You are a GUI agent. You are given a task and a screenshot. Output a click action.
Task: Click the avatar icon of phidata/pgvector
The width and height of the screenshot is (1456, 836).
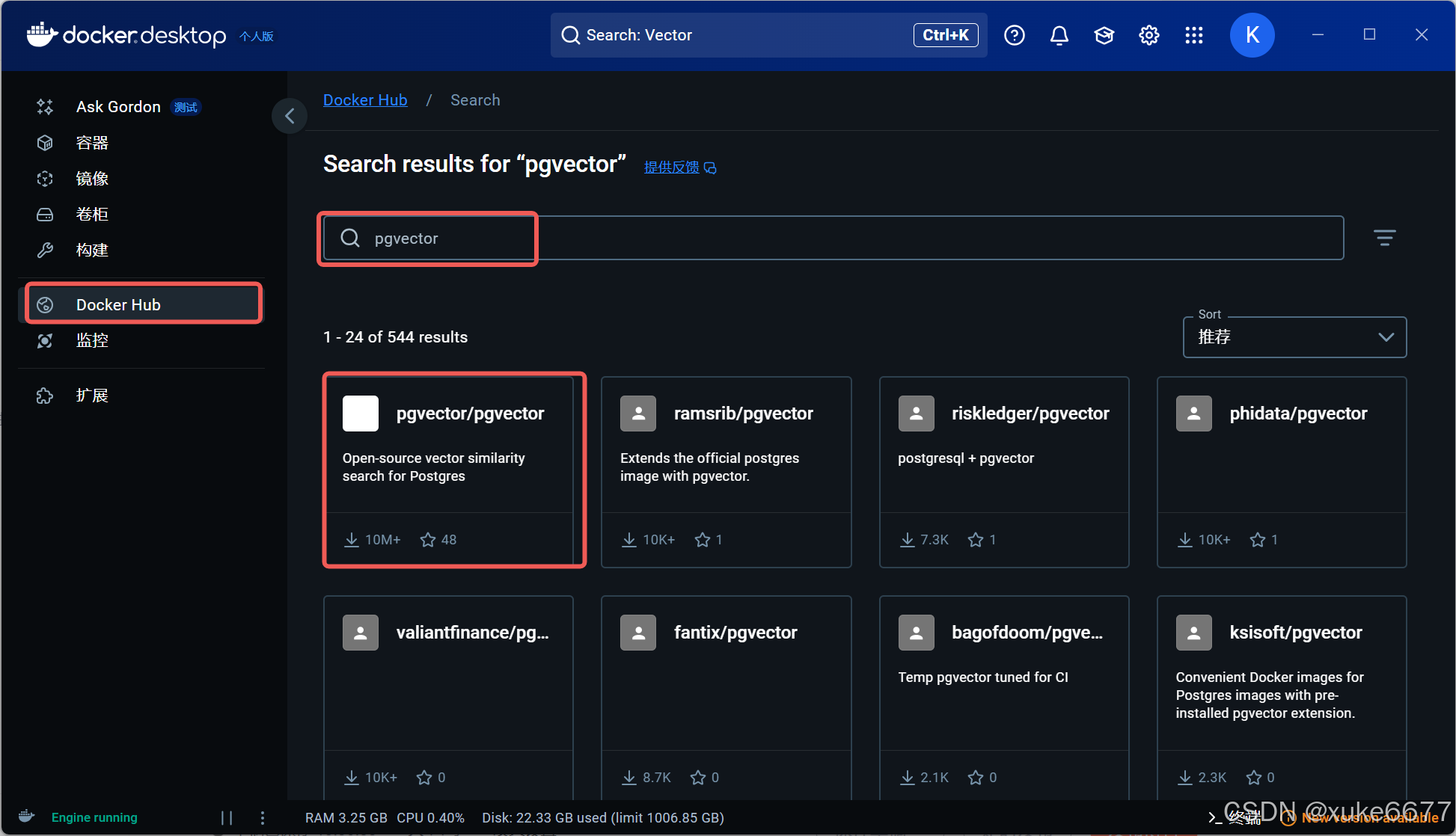click(1194, 414)
